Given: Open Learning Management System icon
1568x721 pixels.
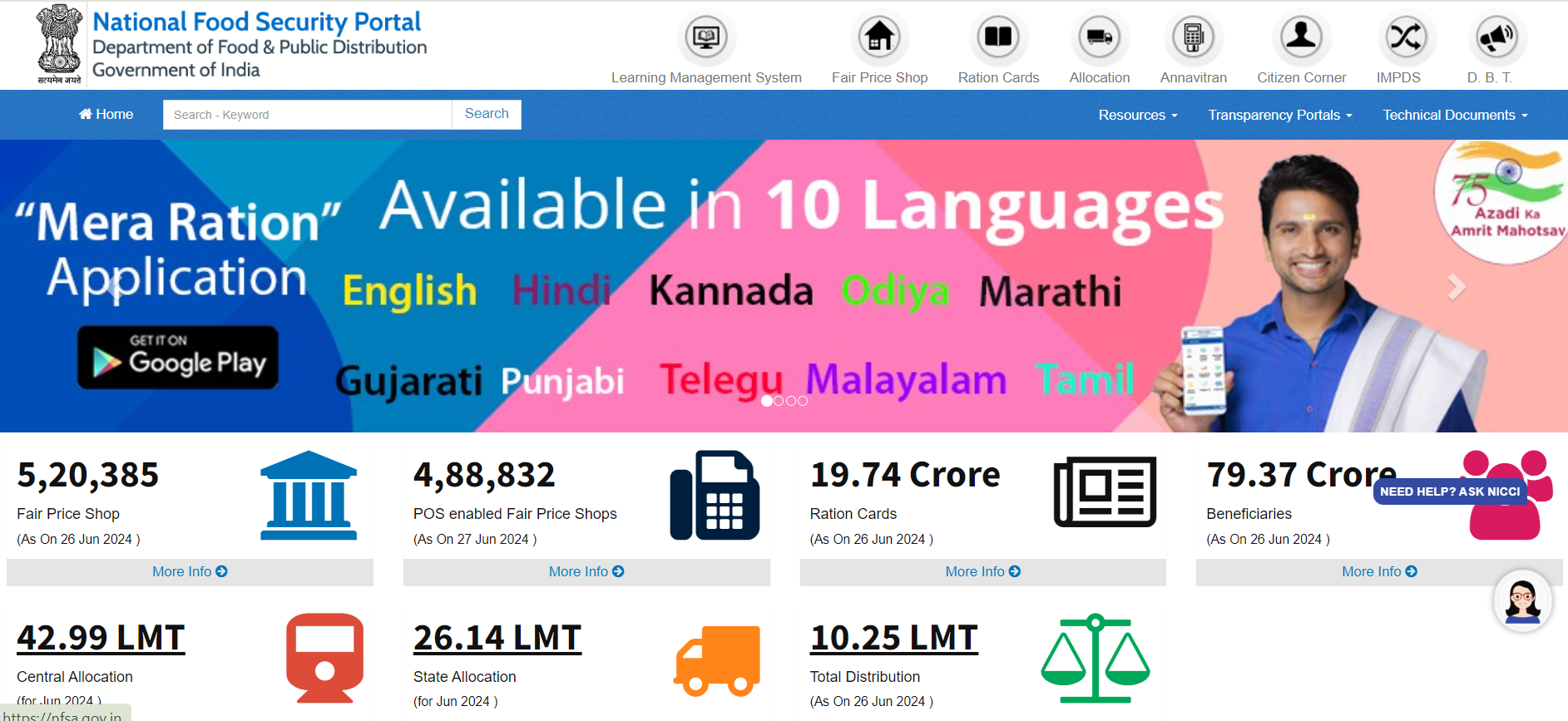Looking at the screenshot, I should point(706,37).
